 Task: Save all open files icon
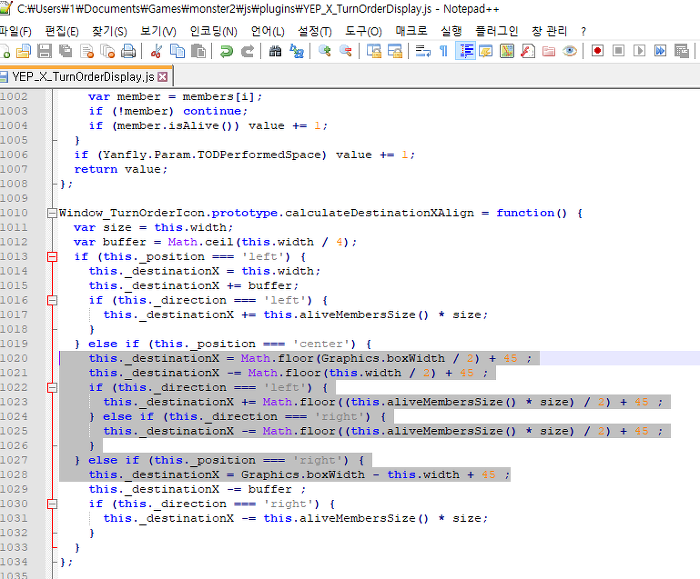66,51
